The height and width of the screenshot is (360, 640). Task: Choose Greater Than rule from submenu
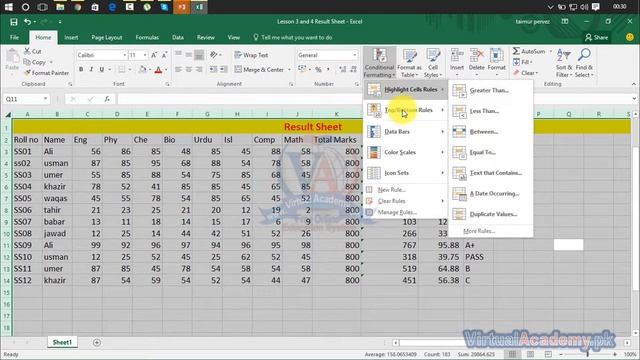(491, 91)
